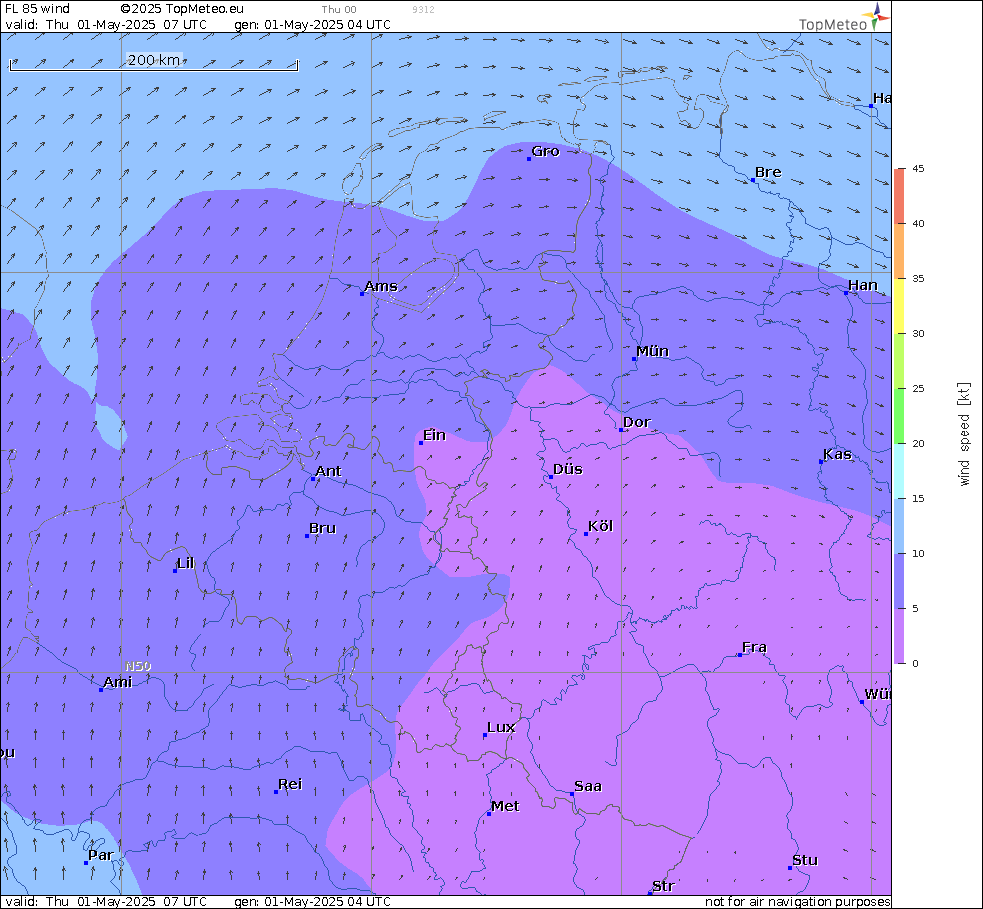983x909 pixels.
Task: Click the Köln city label 'Köl'
Action: [x=601, y=526]
